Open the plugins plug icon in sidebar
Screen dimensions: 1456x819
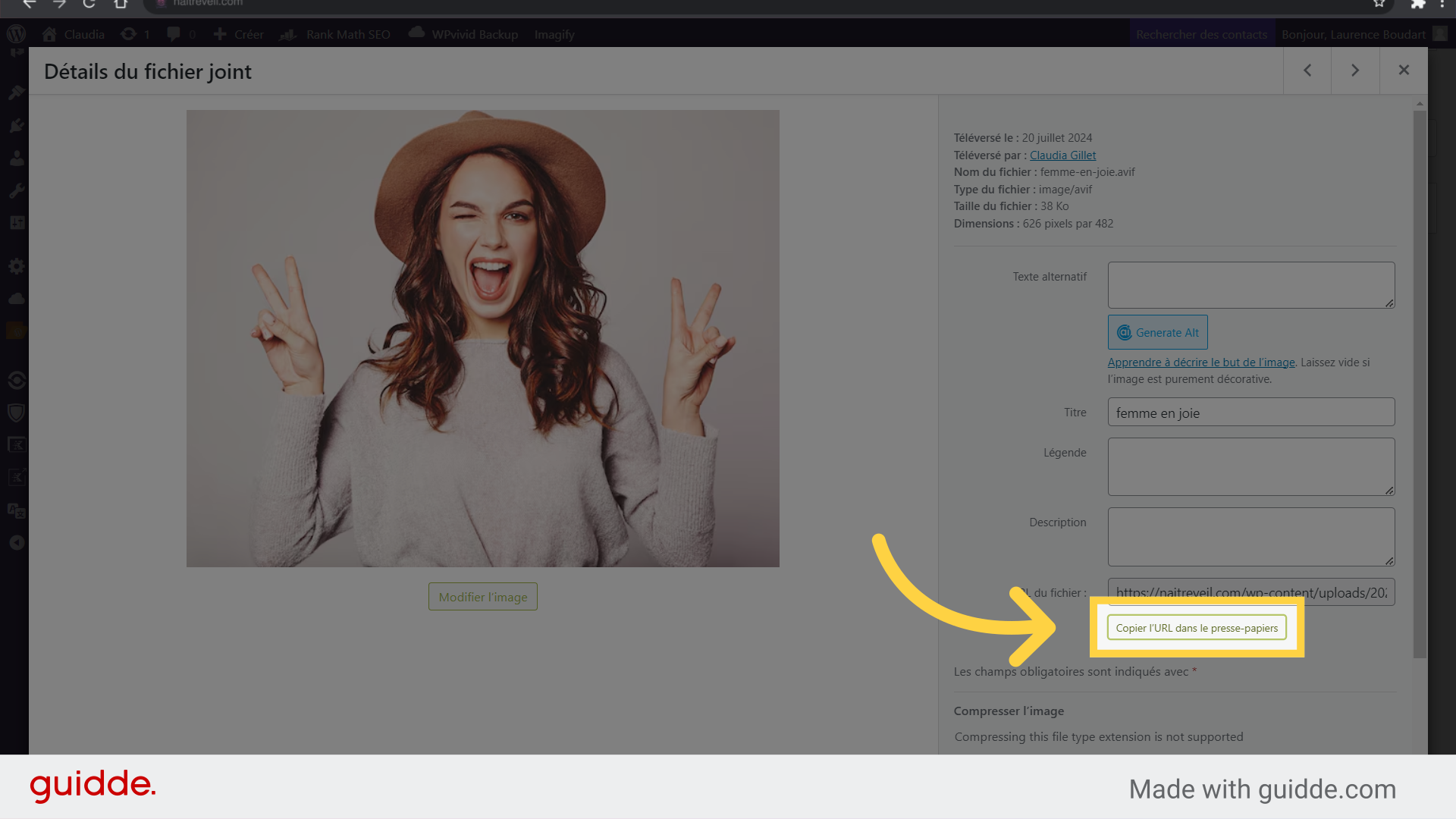[16, 125]
